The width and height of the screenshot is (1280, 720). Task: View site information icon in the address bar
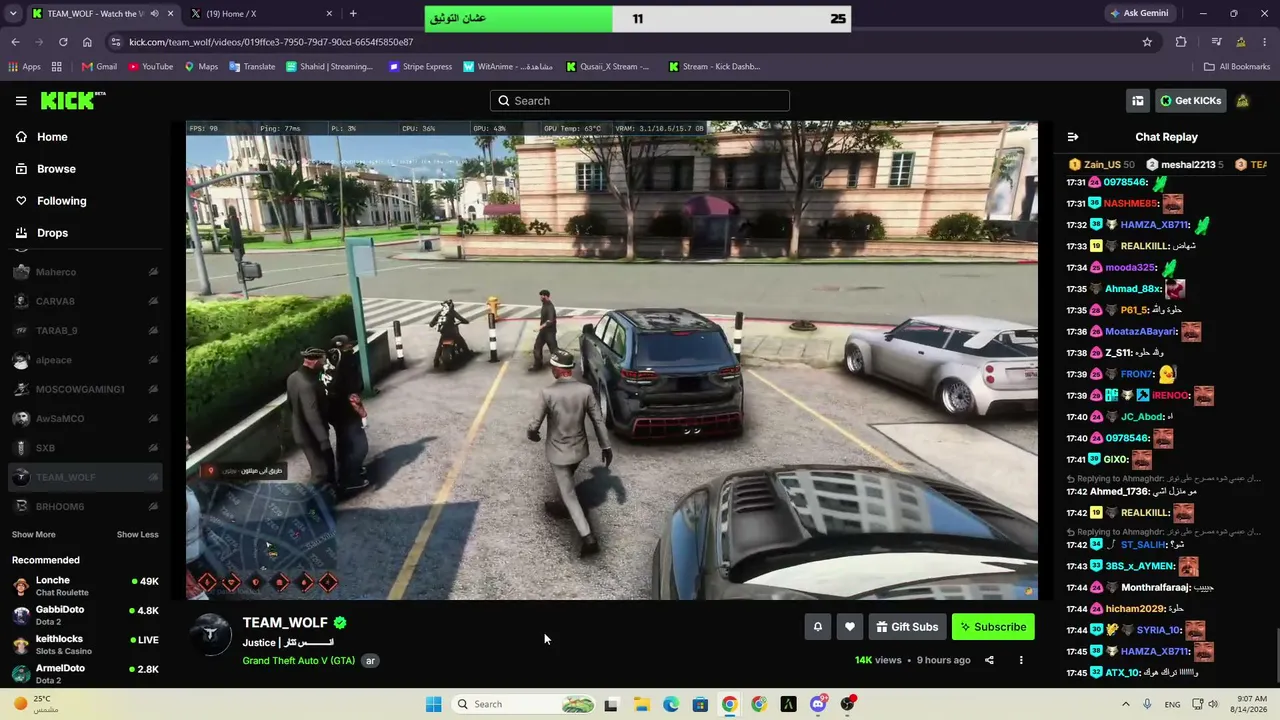pos(116,42)
